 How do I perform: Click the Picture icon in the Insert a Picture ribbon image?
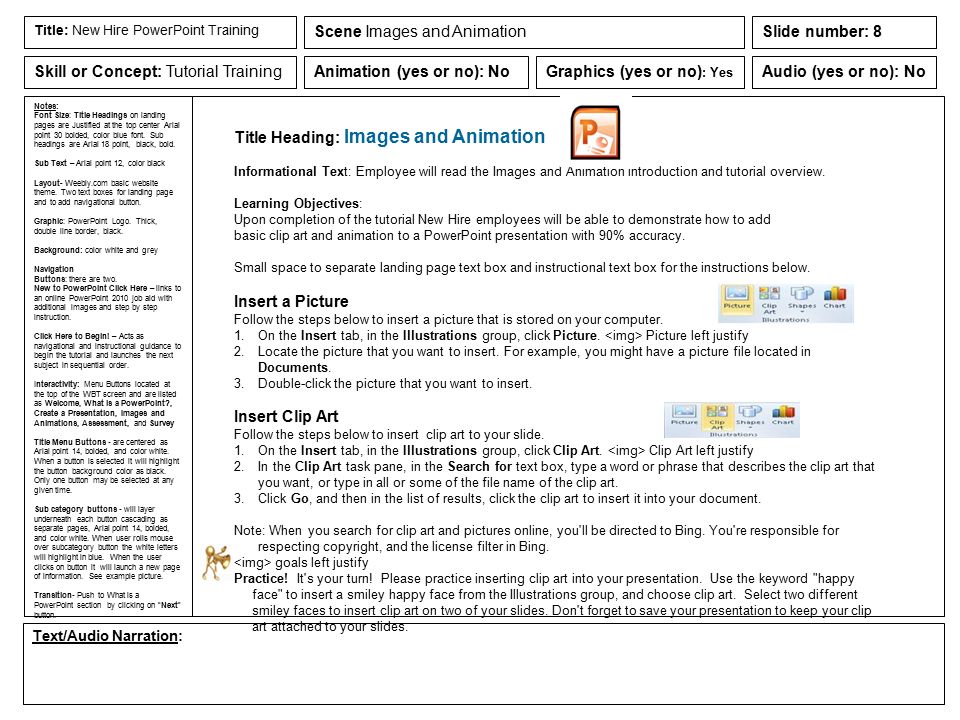pos(737,299)
